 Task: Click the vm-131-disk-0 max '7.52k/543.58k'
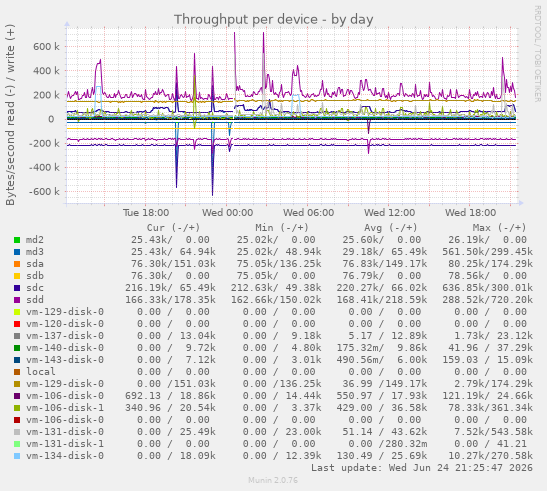(x=493, y=432)
